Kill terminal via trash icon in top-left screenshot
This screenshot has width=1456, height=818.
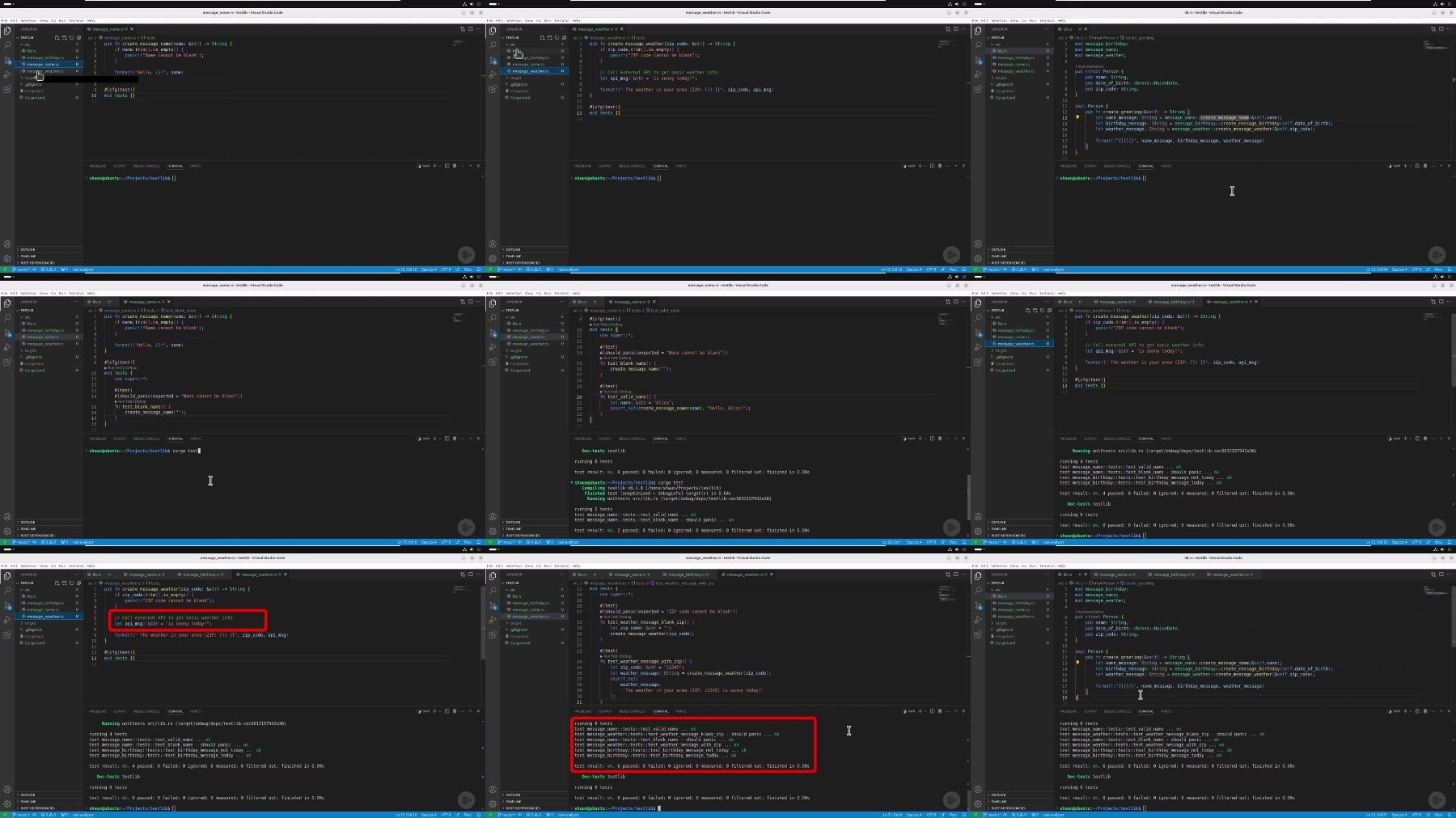tap(455, 166)
